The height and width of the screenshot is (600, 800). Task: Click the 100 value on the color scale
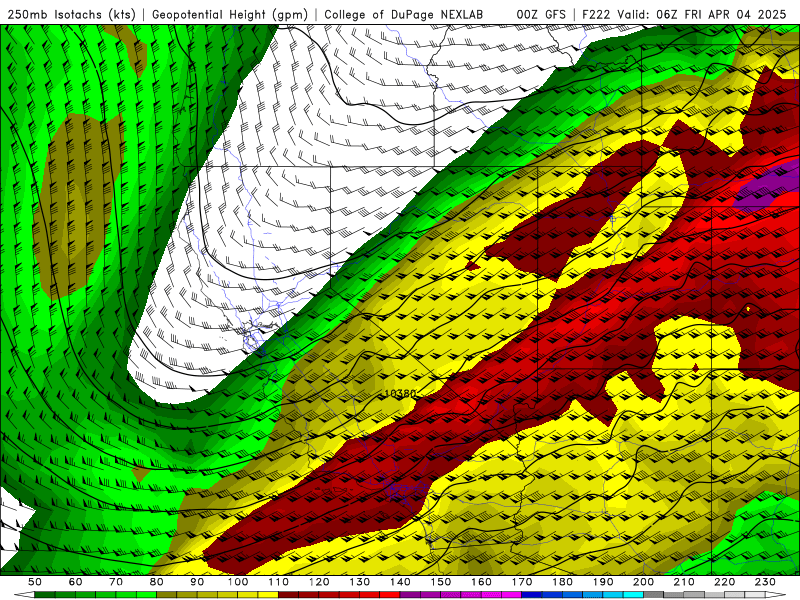click(x=238, y=582)
